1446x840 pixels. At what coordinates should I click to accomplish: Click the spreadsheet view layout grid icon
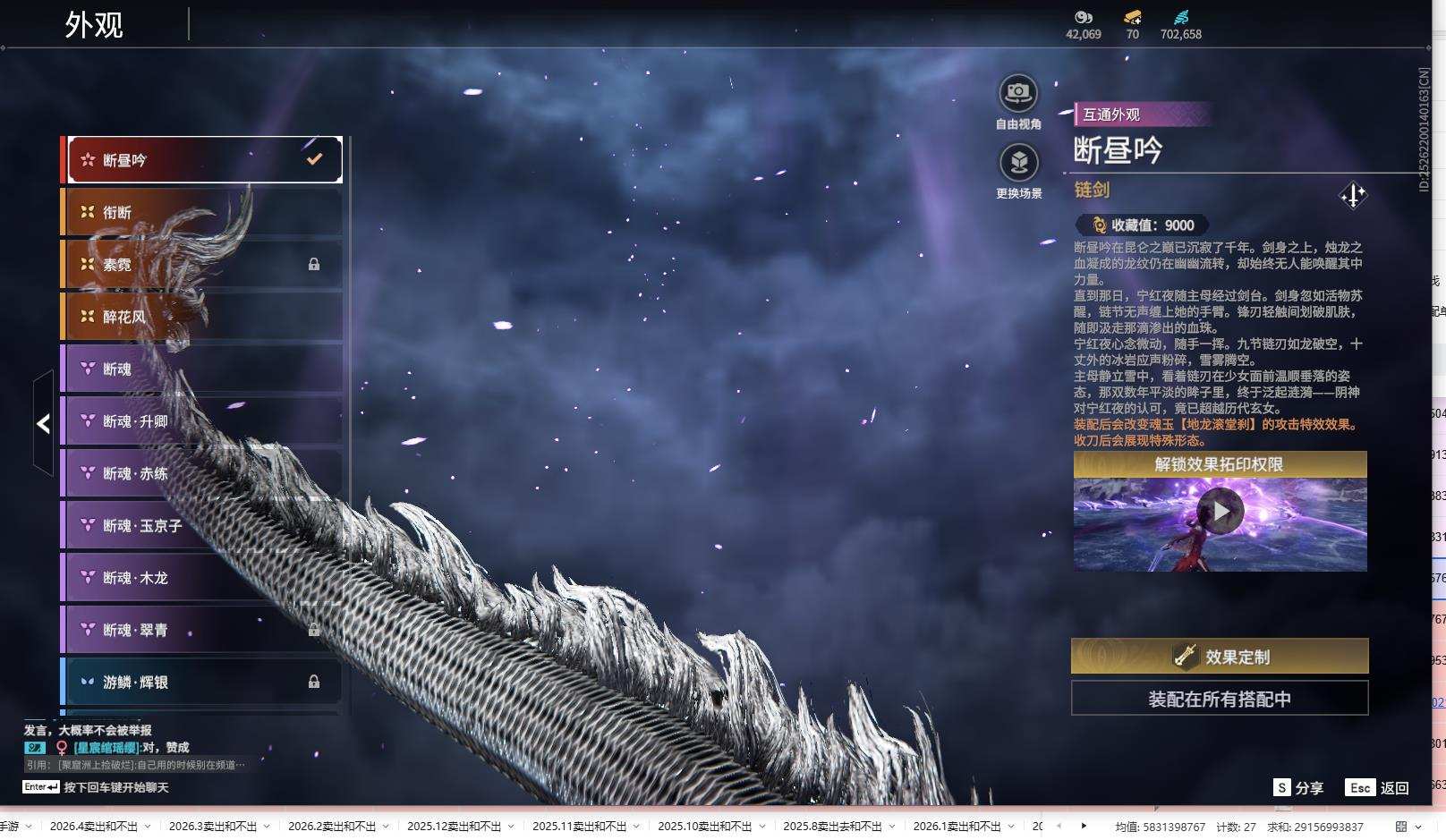[x=1401, y=827]
